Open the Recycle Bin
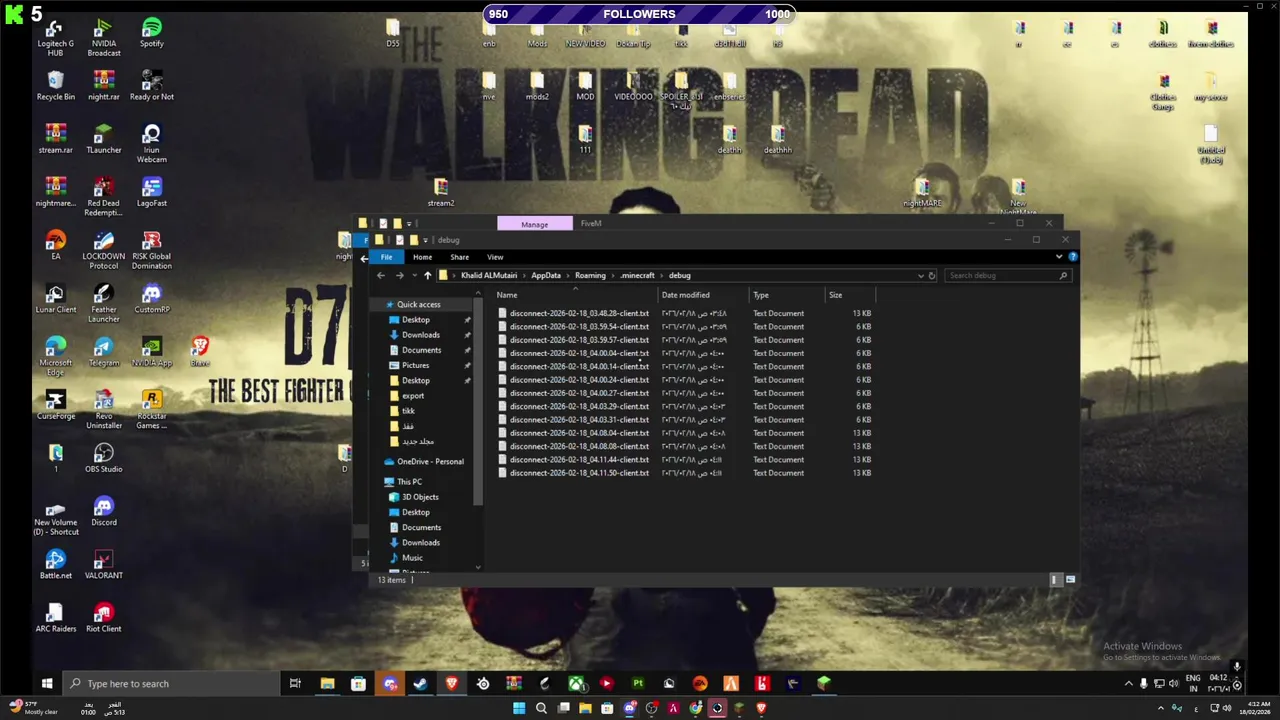 pyautogui.click(x=55, y=86)
